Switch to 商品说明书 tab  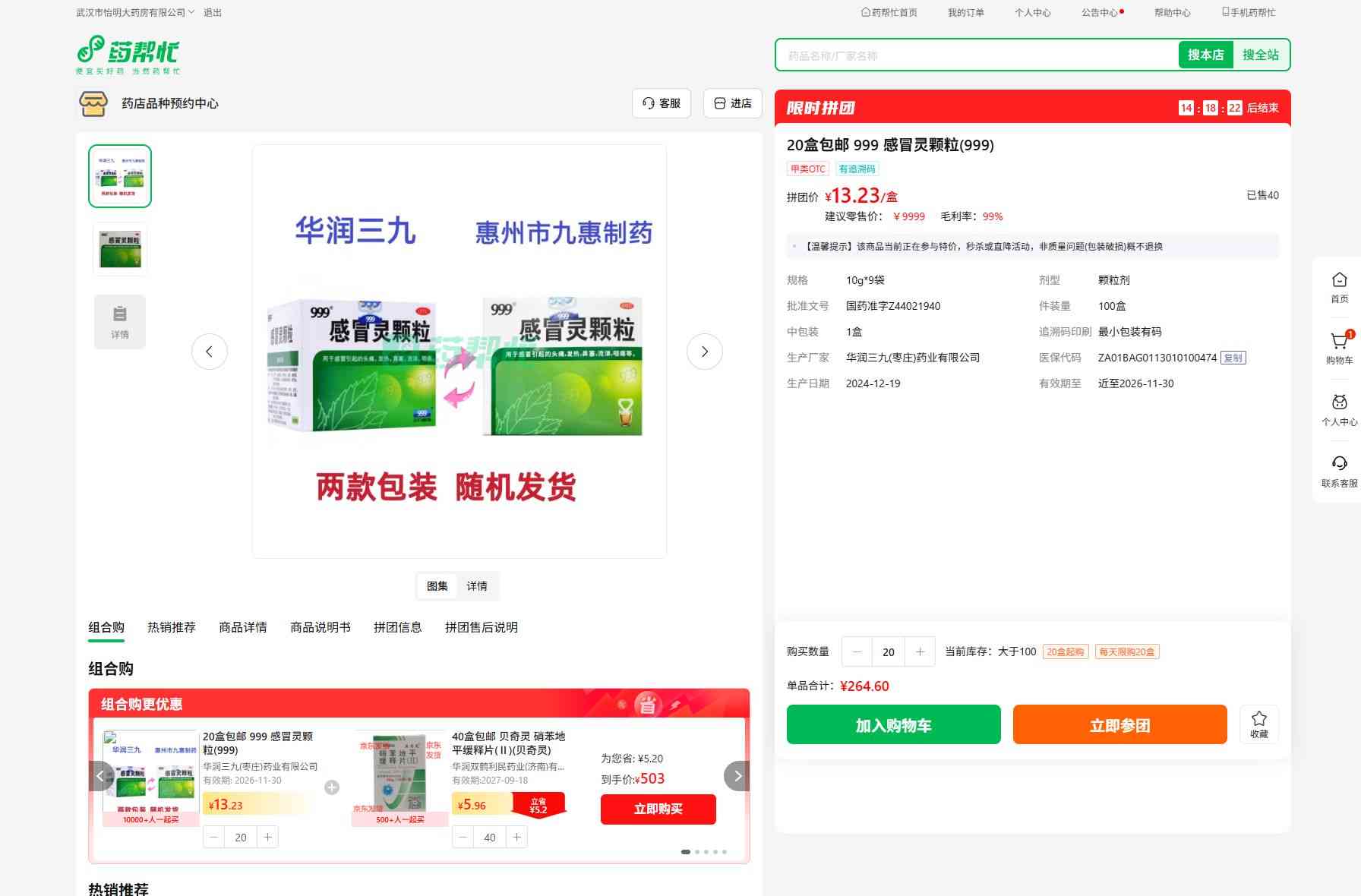(320, 627)
